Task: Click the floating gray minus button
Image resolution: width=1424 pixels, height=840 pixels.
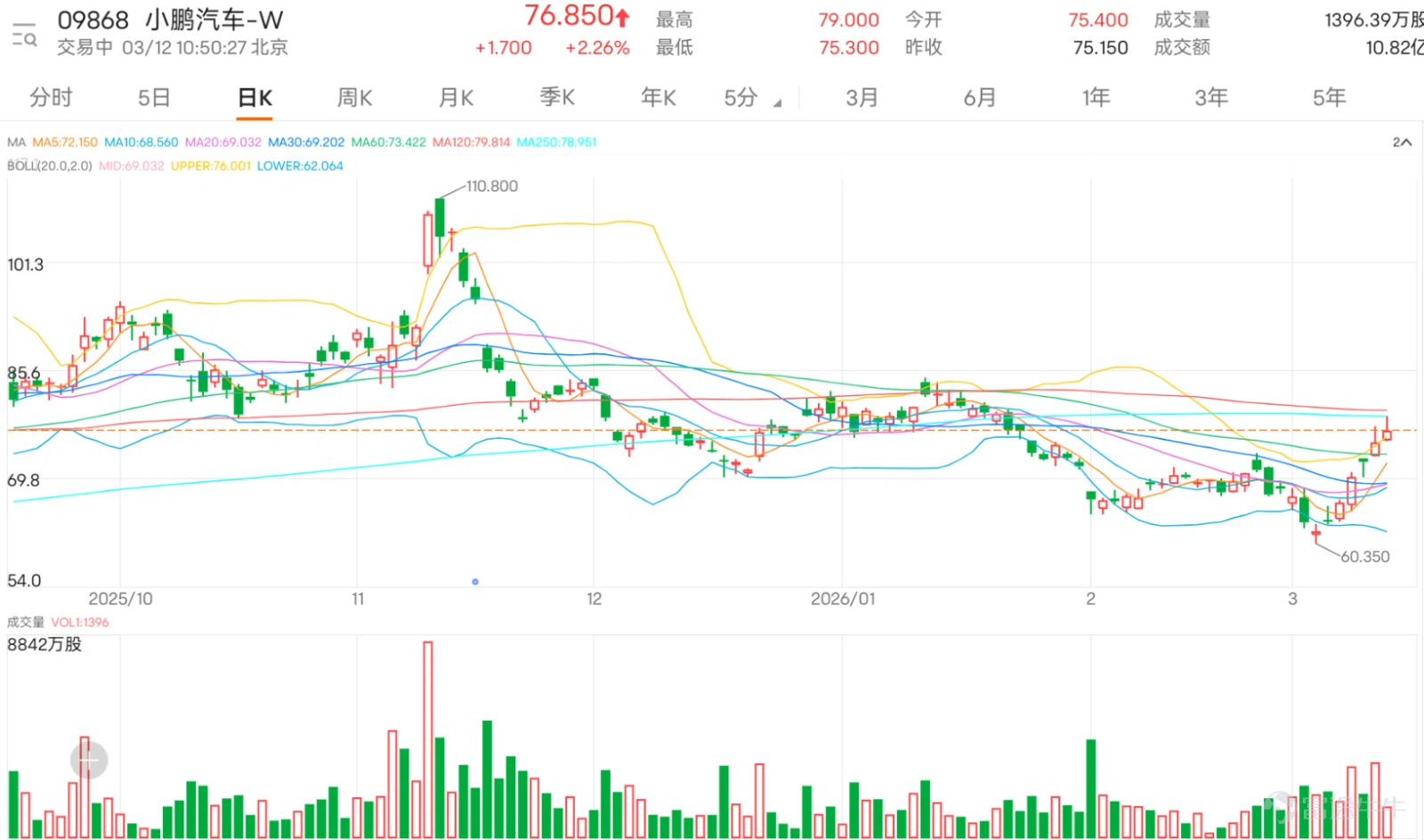Action: point(89,761)
